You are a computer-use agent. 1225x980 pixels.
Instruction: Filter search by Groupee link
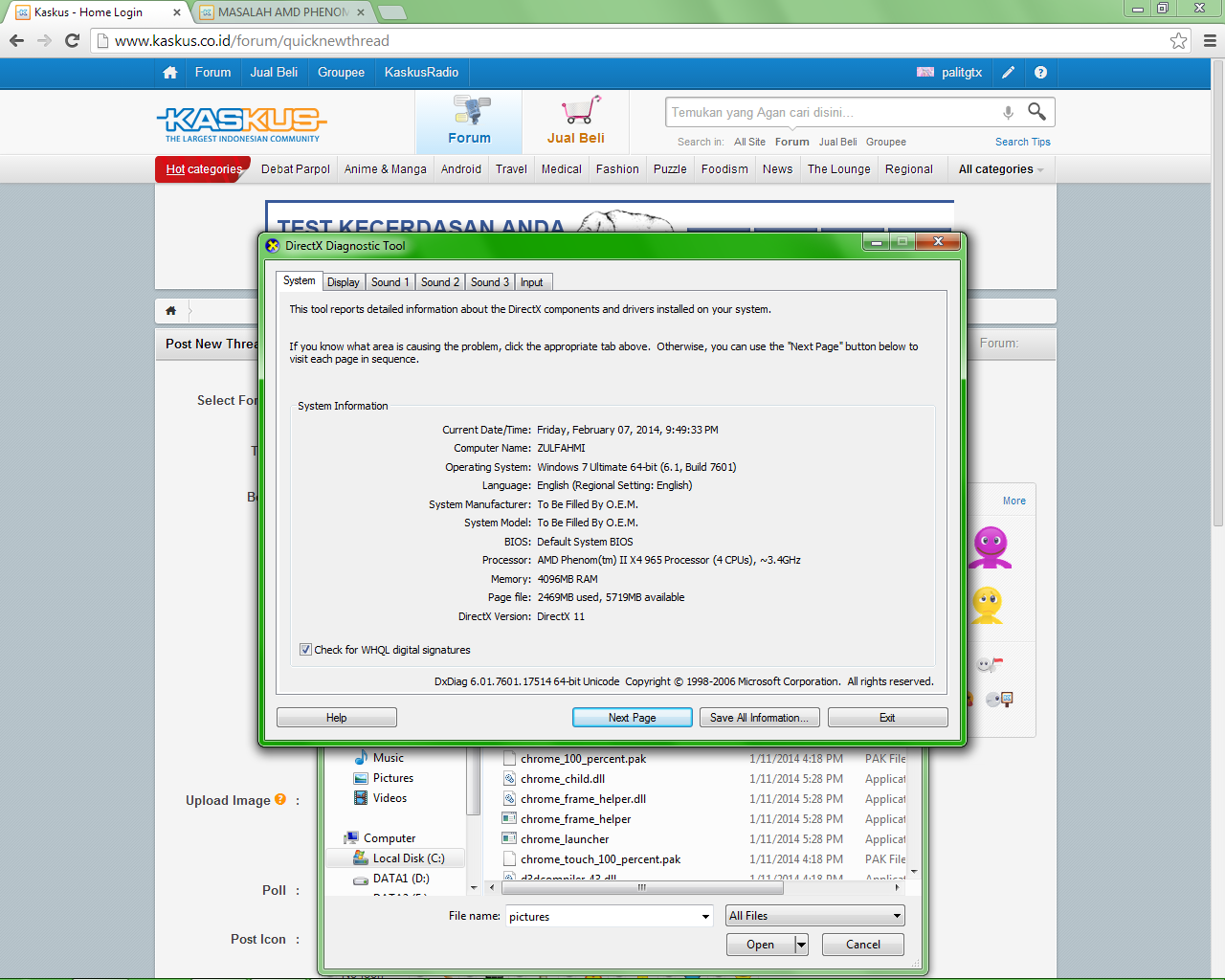tap(886, 142)
